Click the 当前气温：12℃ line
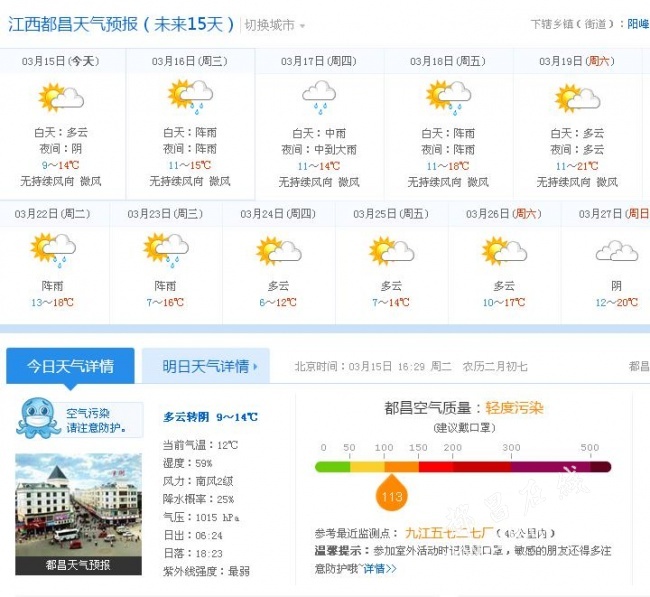The height and width of the screenshot is (597, 650). pos(200,445)
